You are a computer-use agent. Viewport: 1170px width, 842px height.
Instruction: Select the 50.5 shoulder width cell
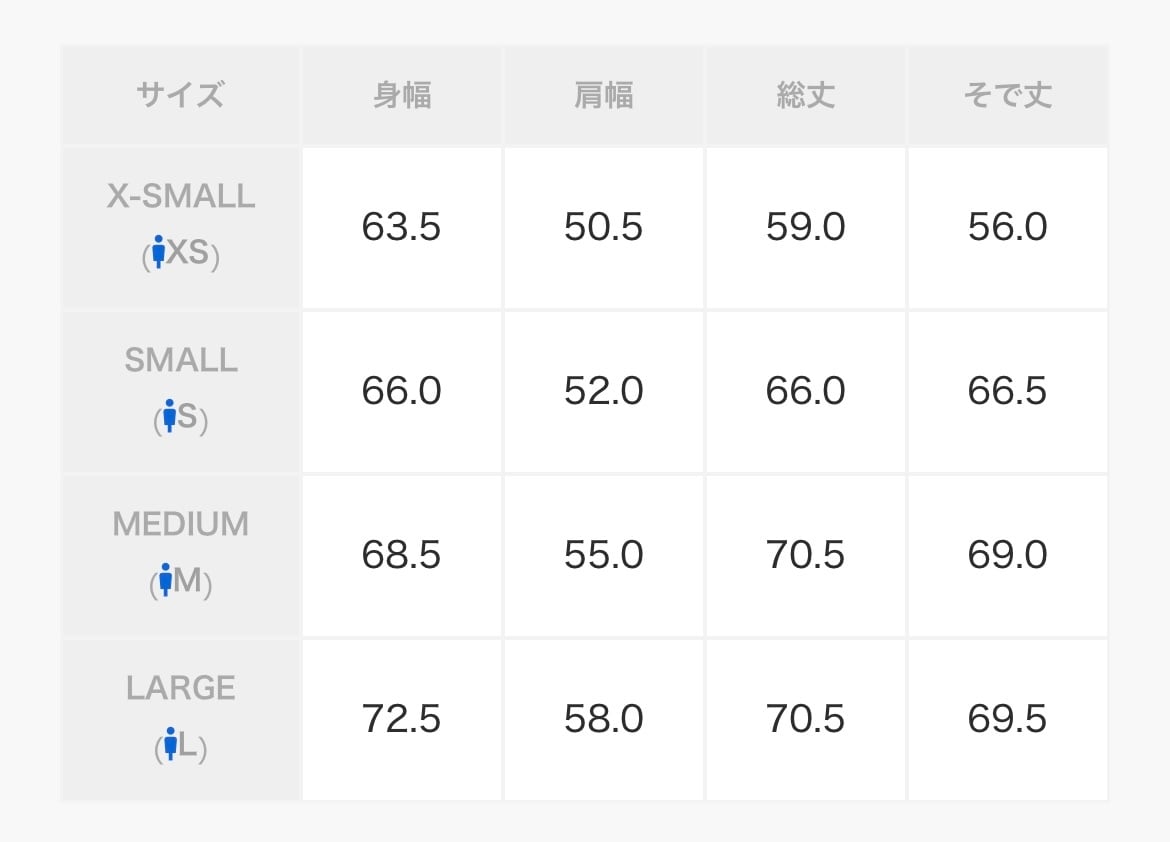604,228
